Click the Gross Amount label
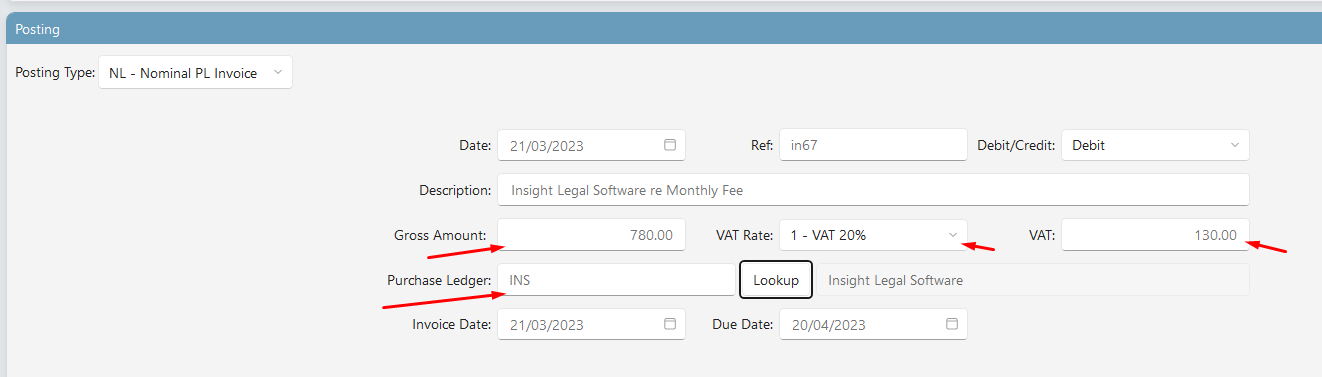 [x=440, y=235]
